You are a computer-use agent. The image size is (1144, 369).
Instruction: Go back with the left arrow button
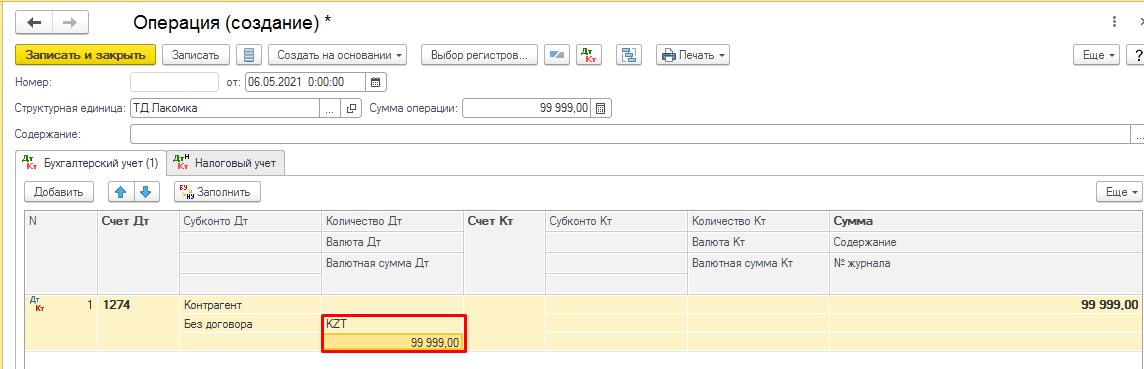coord(35,23)
